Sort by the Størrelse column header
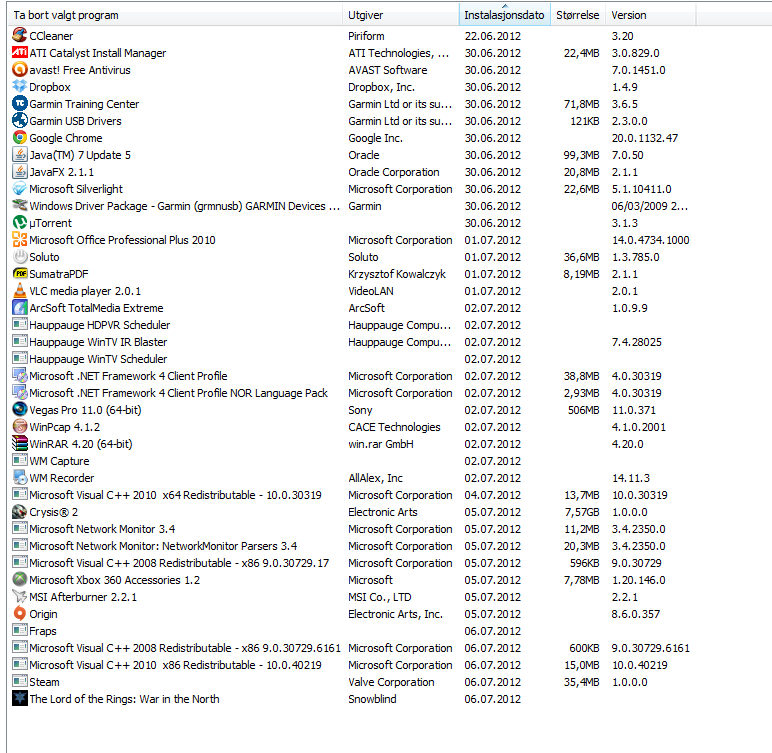Image resolution: width=772 pixels, height=753 pixels. pos(578,15)
